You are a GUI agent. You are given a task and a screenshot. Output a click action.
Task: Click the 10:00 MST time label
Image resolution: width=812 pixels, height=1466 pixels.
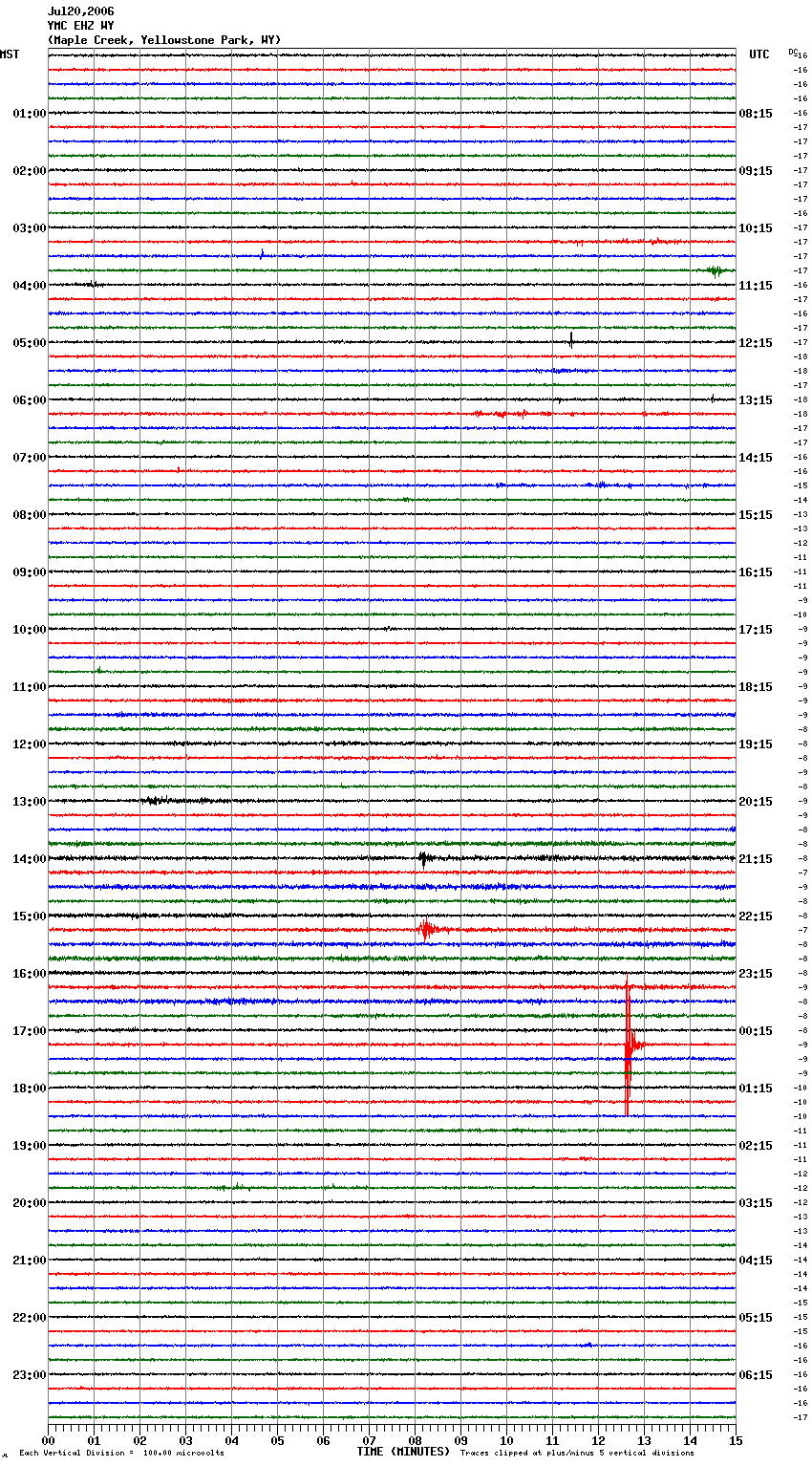(30, 630)
